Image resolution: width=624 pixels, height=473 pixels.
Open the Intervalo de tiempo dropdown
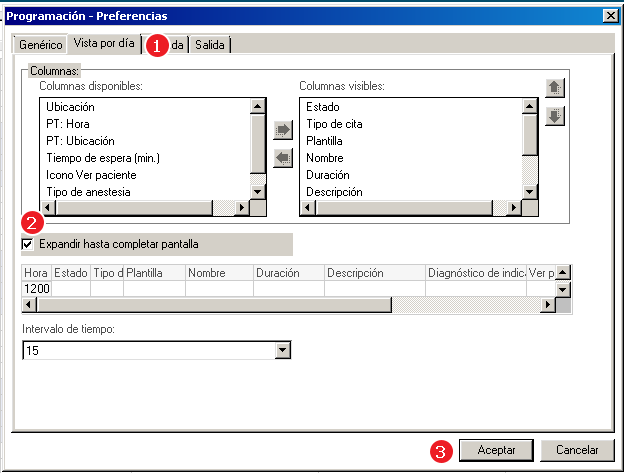tap(282, 350)
